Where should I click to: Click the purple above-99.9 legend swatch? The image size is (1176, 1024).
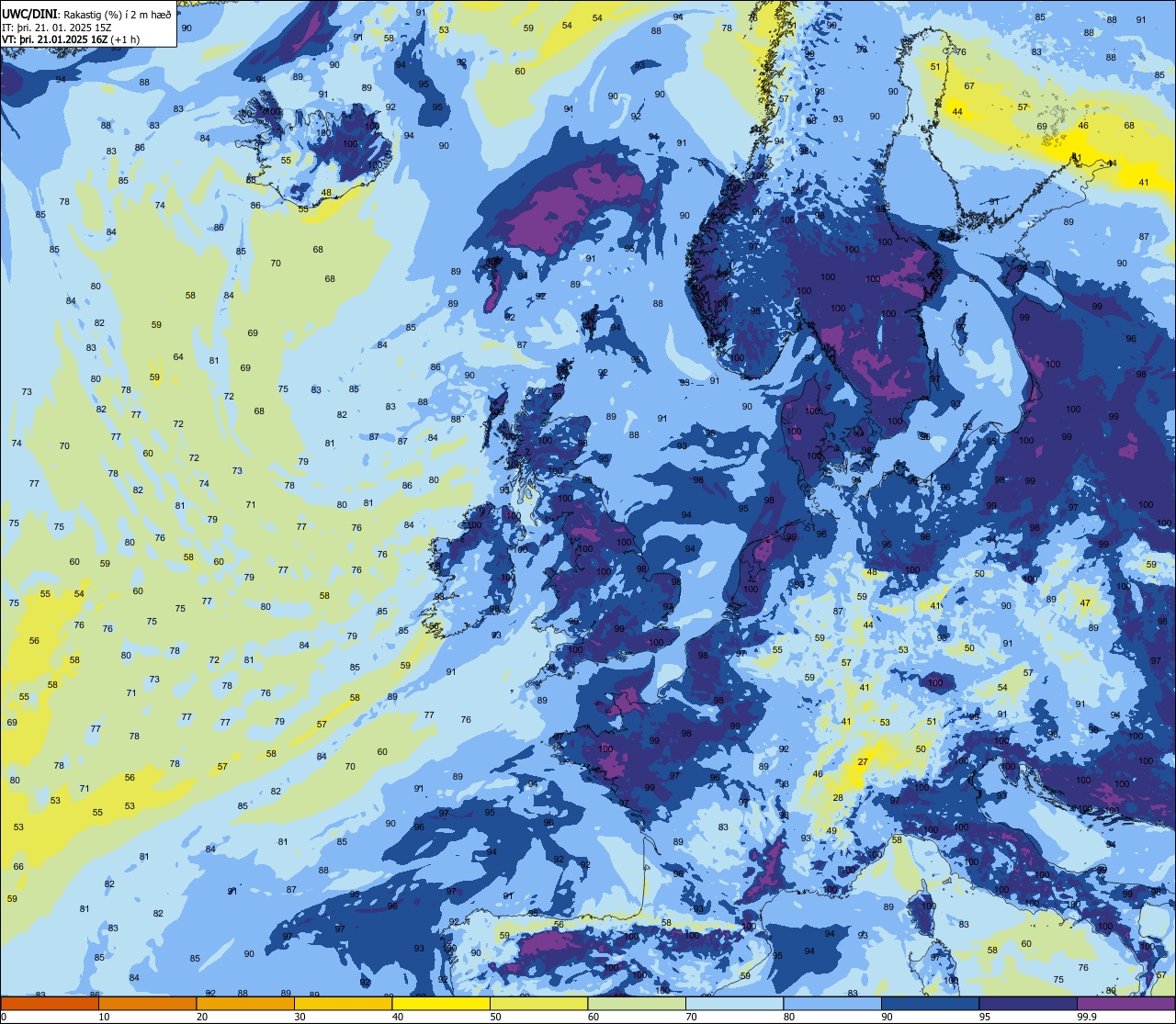tap(1125, 1003)
